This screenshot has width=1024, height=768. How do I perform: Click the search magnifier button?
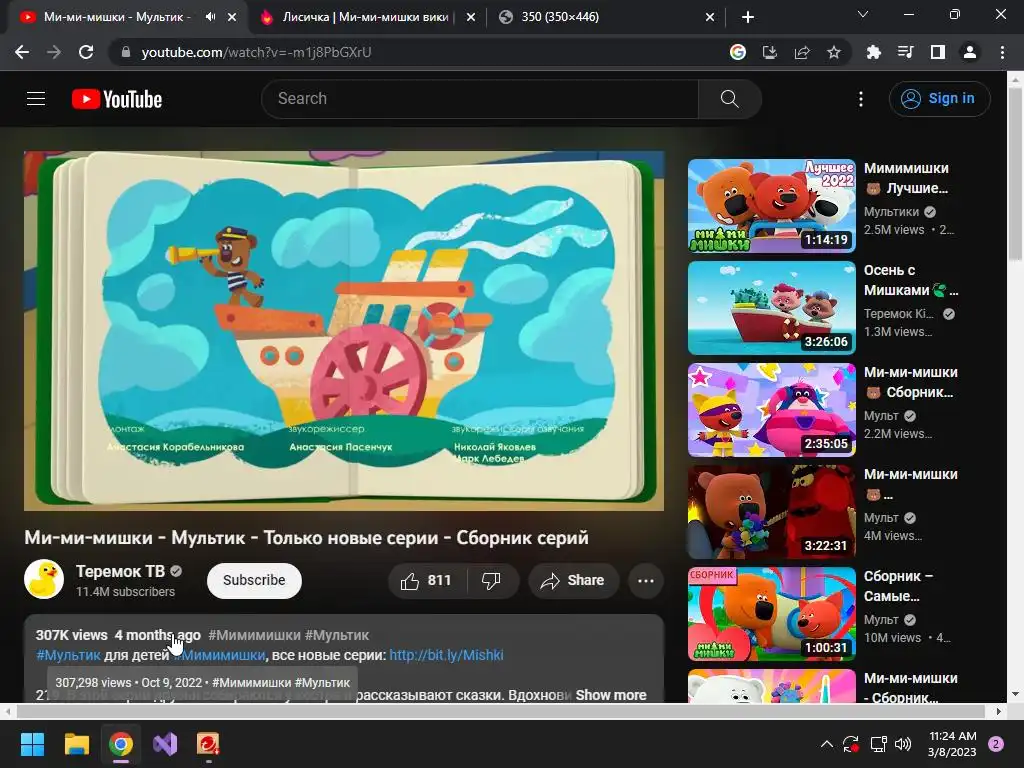729,99
